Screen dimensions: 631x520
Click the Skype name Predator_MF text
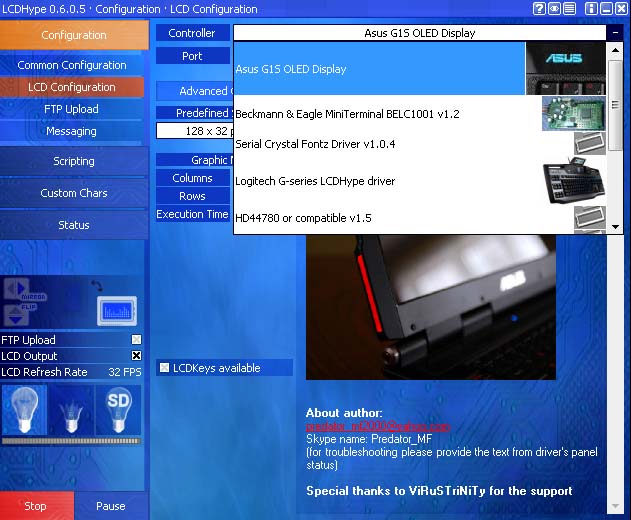pos(369,439)
